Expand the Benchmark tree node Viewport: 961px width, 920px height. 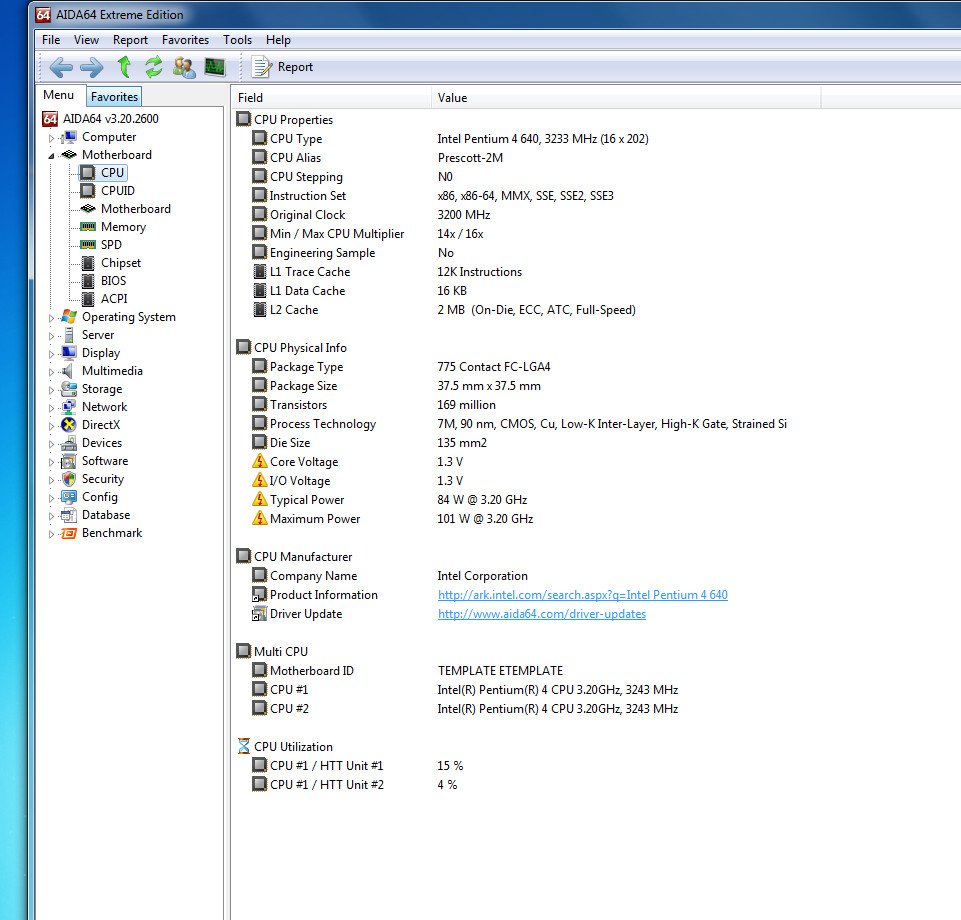pyautogui.click(x=52, y=534)
